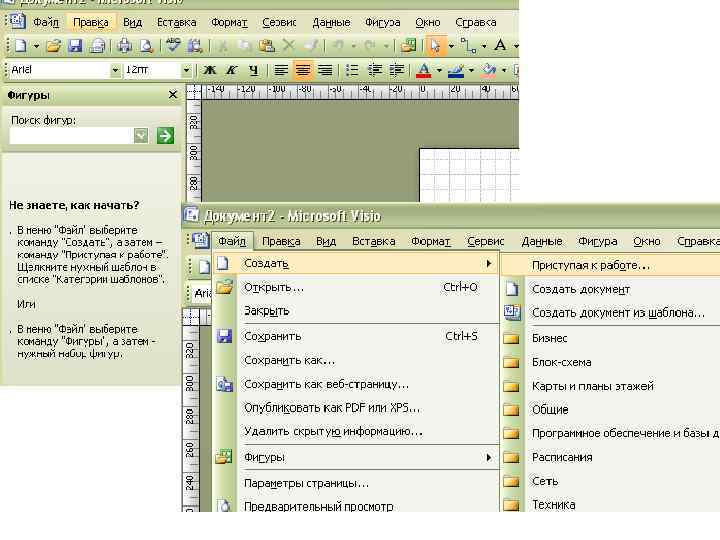Click the Print icon in the background window toolbar

coord(124,45)
